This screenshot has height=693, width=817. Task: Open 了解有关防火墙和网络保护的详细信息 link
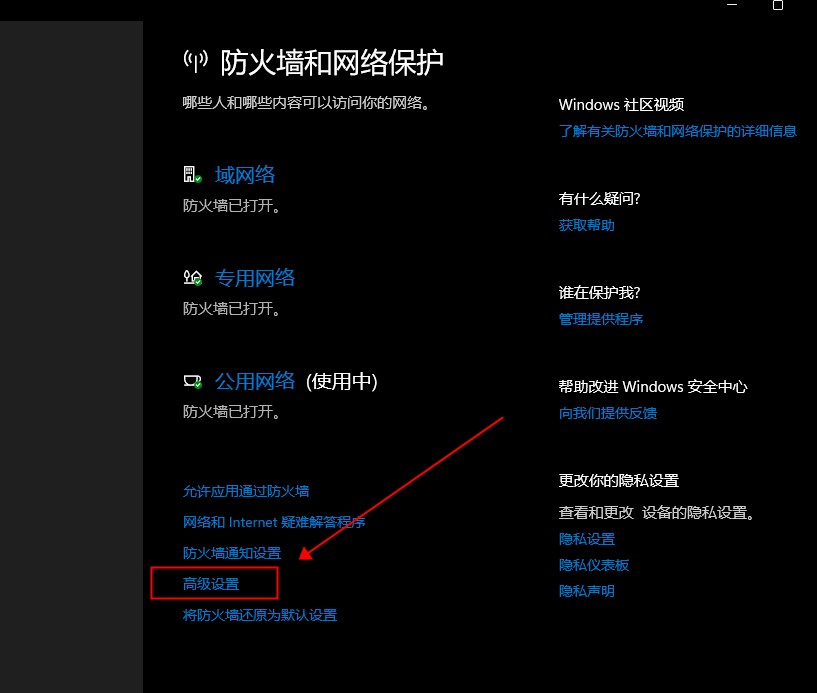[x=678, y=131]
